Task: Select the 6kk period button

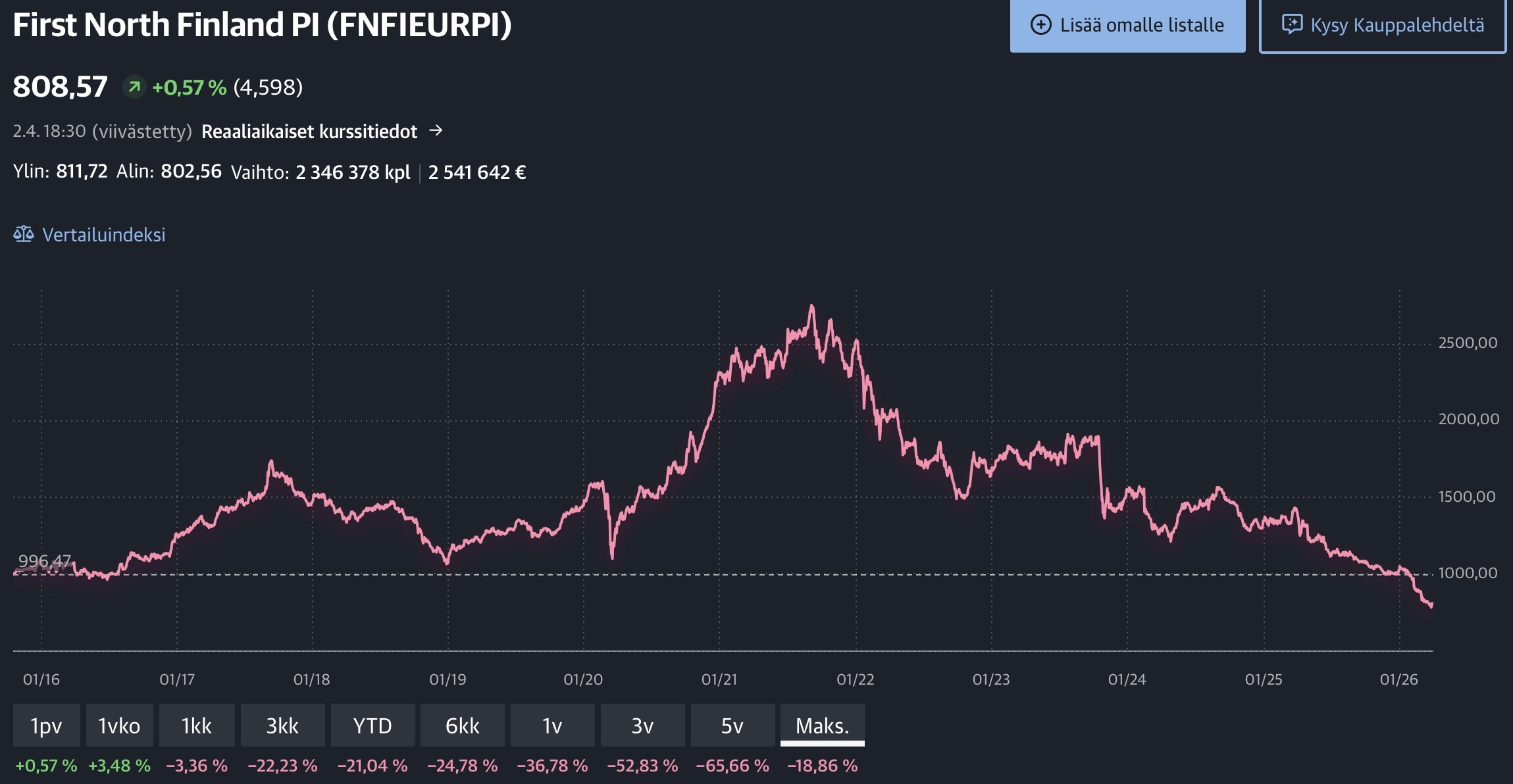Action: [462, 725]
